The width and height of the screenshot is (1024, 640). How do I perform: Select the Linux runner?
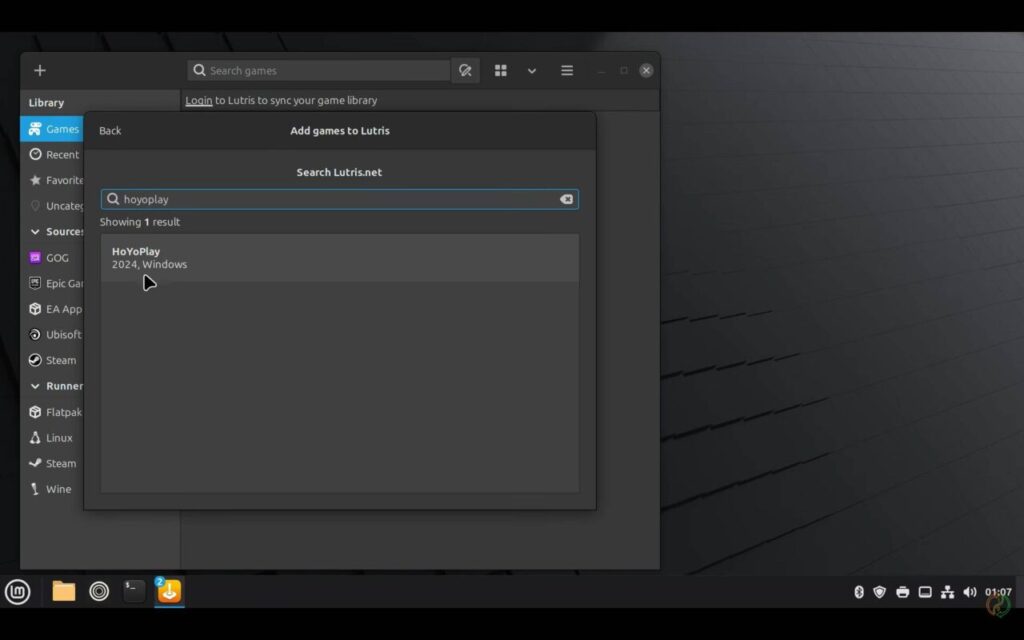52,438
